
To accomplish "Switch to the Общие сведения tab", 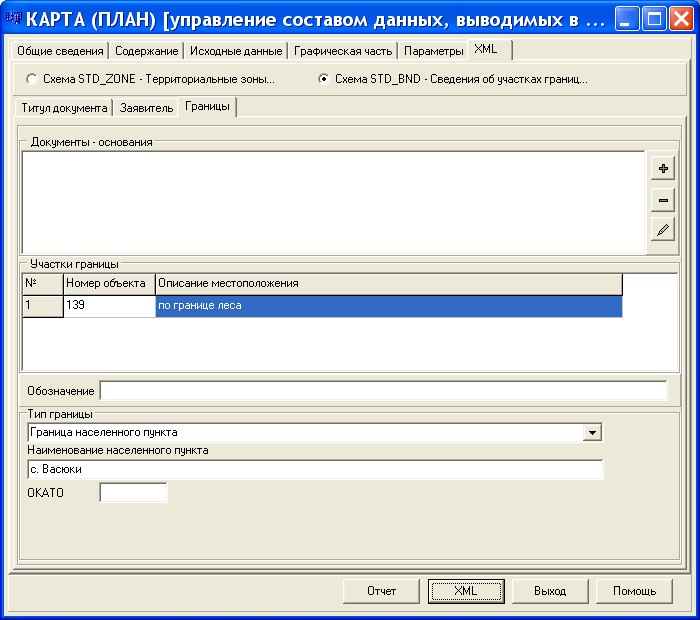I will tap(60, 50).
